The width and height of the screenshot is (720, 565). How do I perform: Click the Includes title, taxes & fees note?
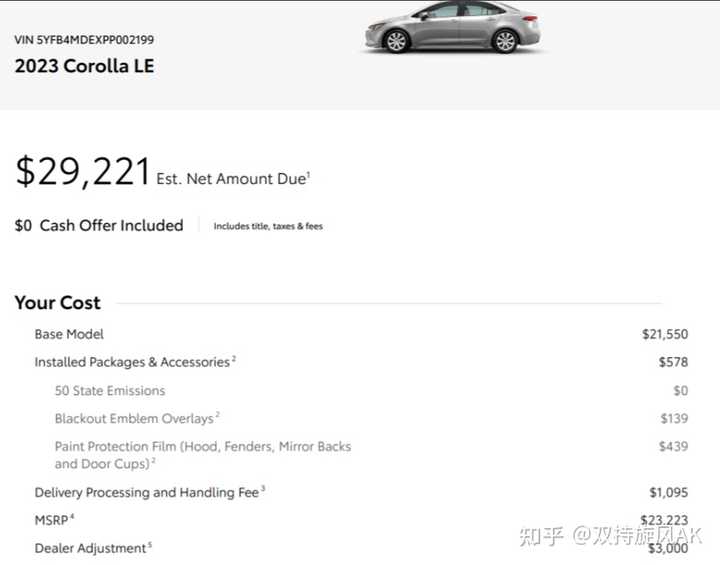coord(268,226)
